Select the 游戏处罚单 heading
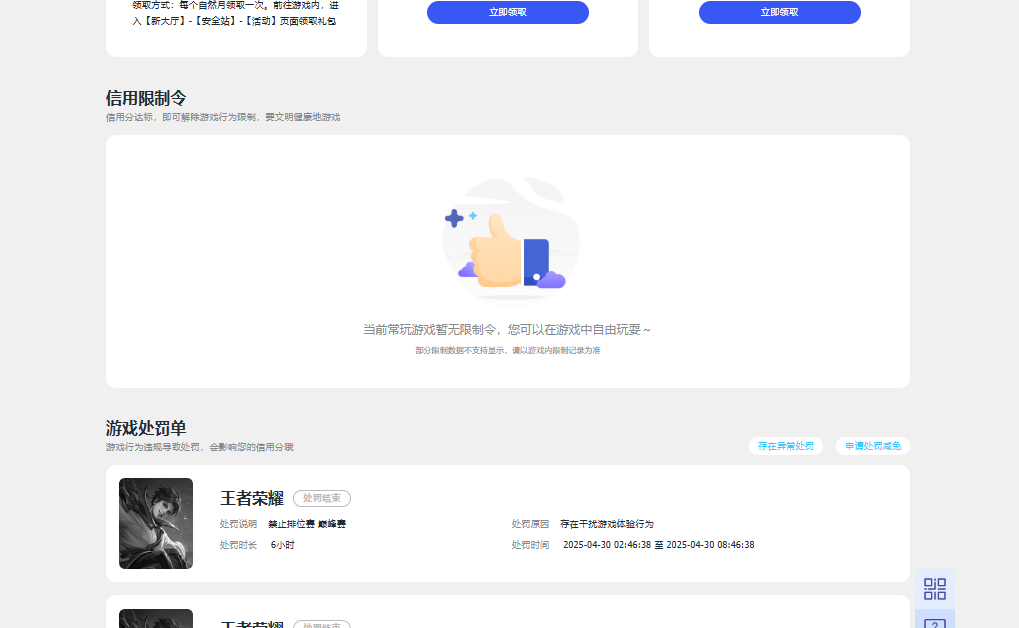1019x628 pixels. (146, 428)
